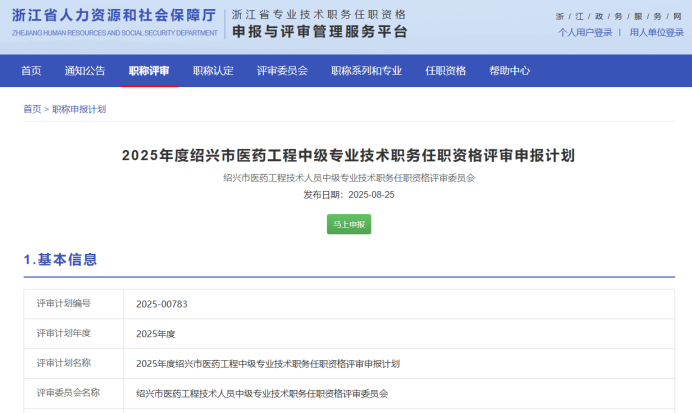This screenshot has height=413, width=692.
Task: Open the 职称认定 menu item
Action: (x=213, y=71)
